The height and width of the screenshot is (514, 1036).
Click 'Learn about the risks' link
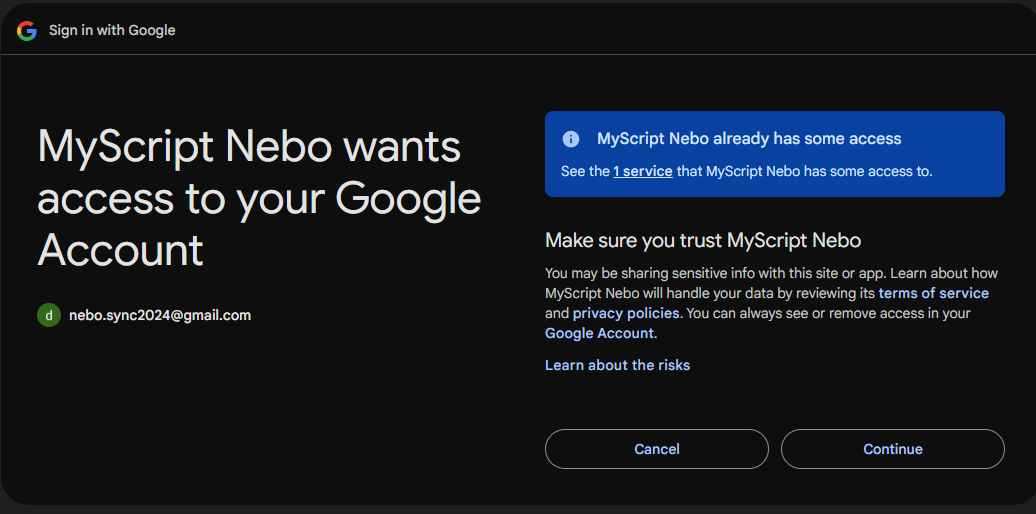[x=617, y=365]
